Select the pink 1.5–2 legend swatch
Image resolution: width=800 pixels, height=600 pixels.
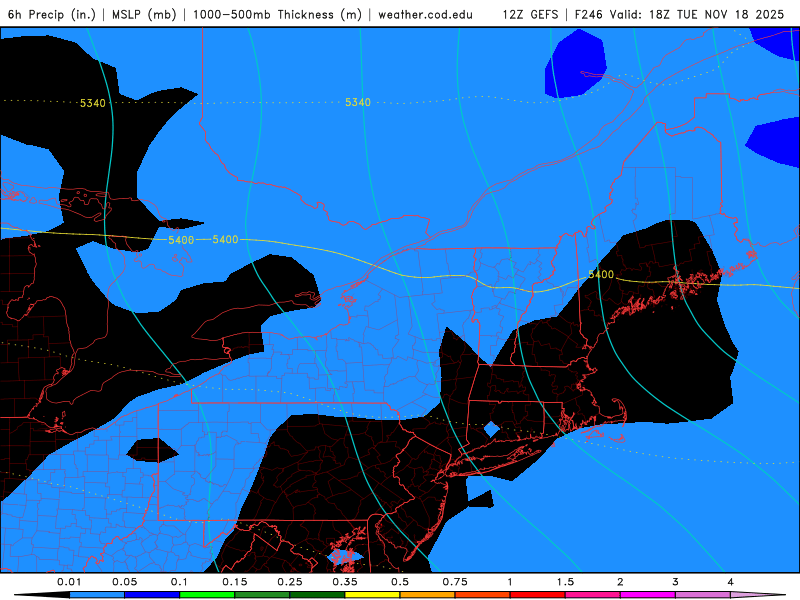pyautogui.click(x=593, y=595)
